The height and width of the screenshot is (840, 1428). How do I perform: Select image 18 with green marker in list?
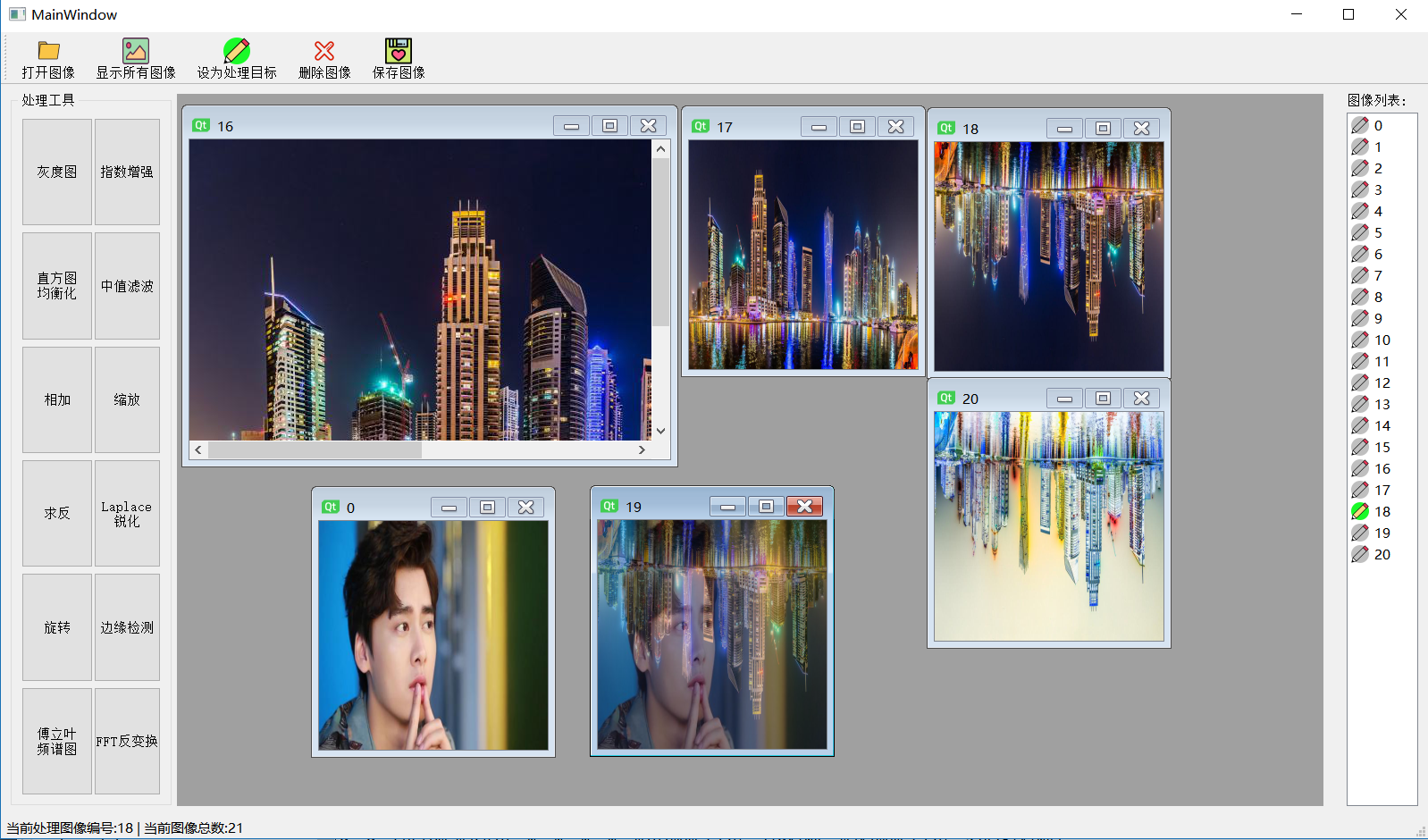click(1382, 511)
